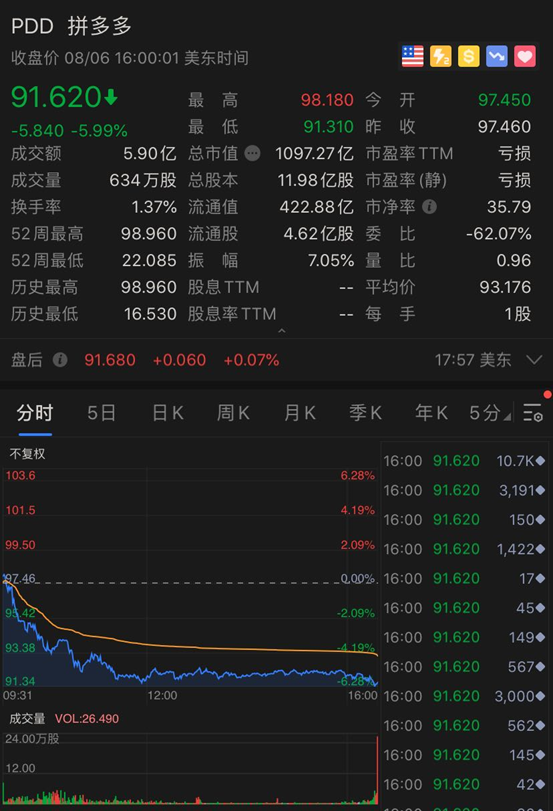553x811 pixels.
Task: Collapse the quote details with the up chevron
Action: pyautogui.click(x=282, y=331)
